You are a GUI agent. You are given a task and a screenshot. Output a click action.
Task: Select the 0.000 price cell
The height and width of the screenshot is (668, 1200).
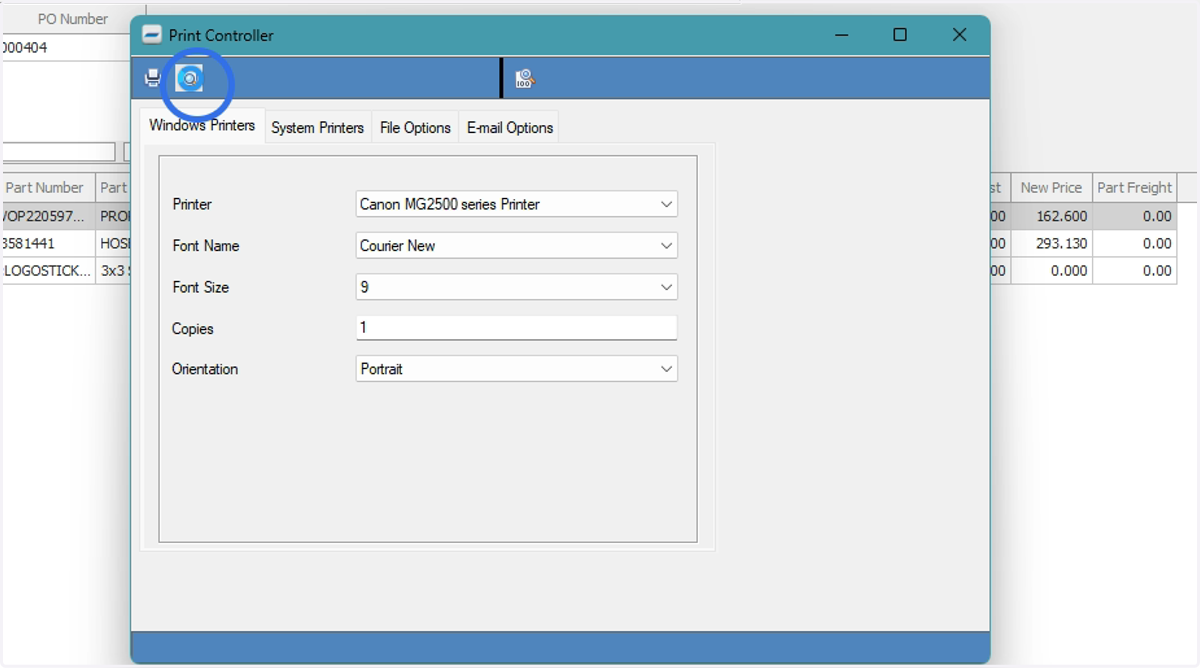[x=1051, y=271]
